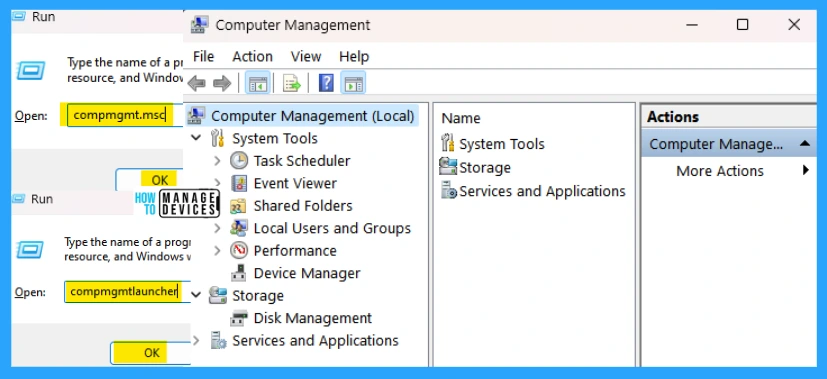Click Task Scheduler clock icon in tree
Screen dimensions: 827x379
[239, 161]
